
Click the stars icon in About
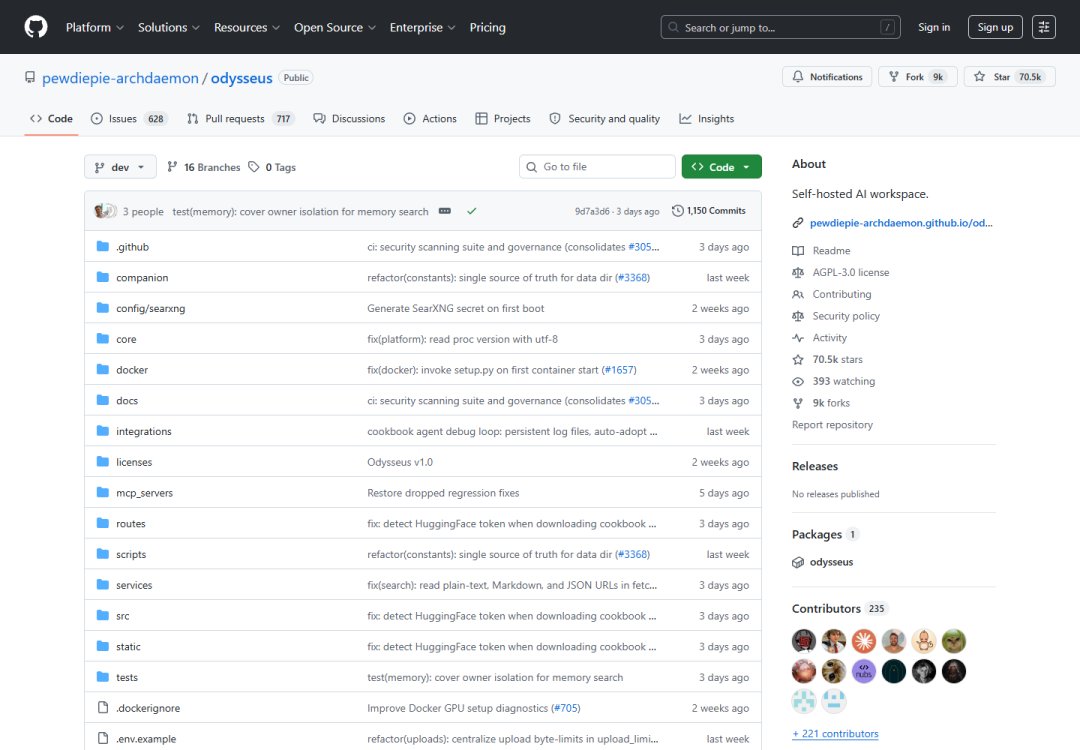(798, 360)
